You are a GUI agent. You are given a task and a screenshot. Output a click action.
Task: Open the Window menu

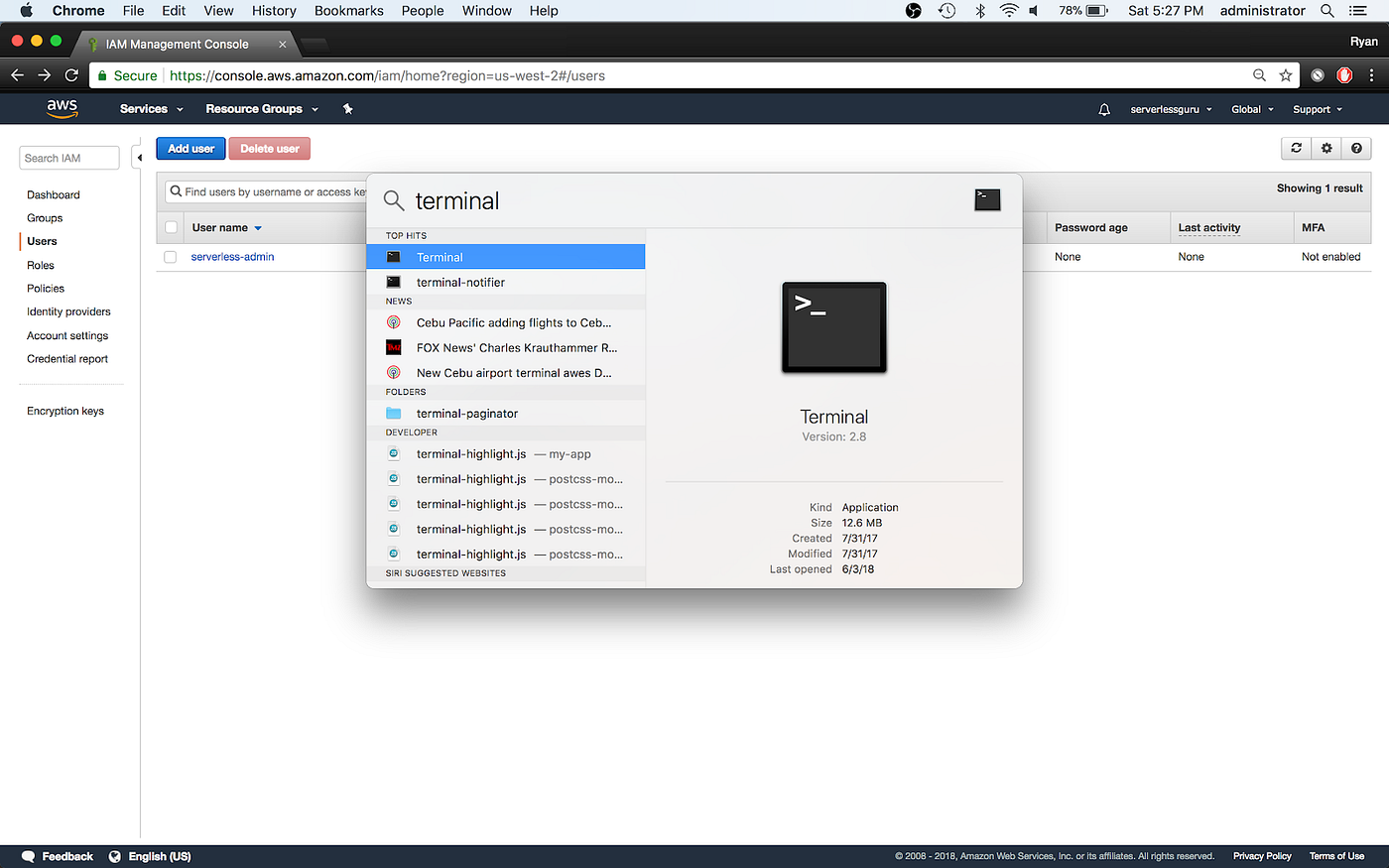(x=487, y=11)
